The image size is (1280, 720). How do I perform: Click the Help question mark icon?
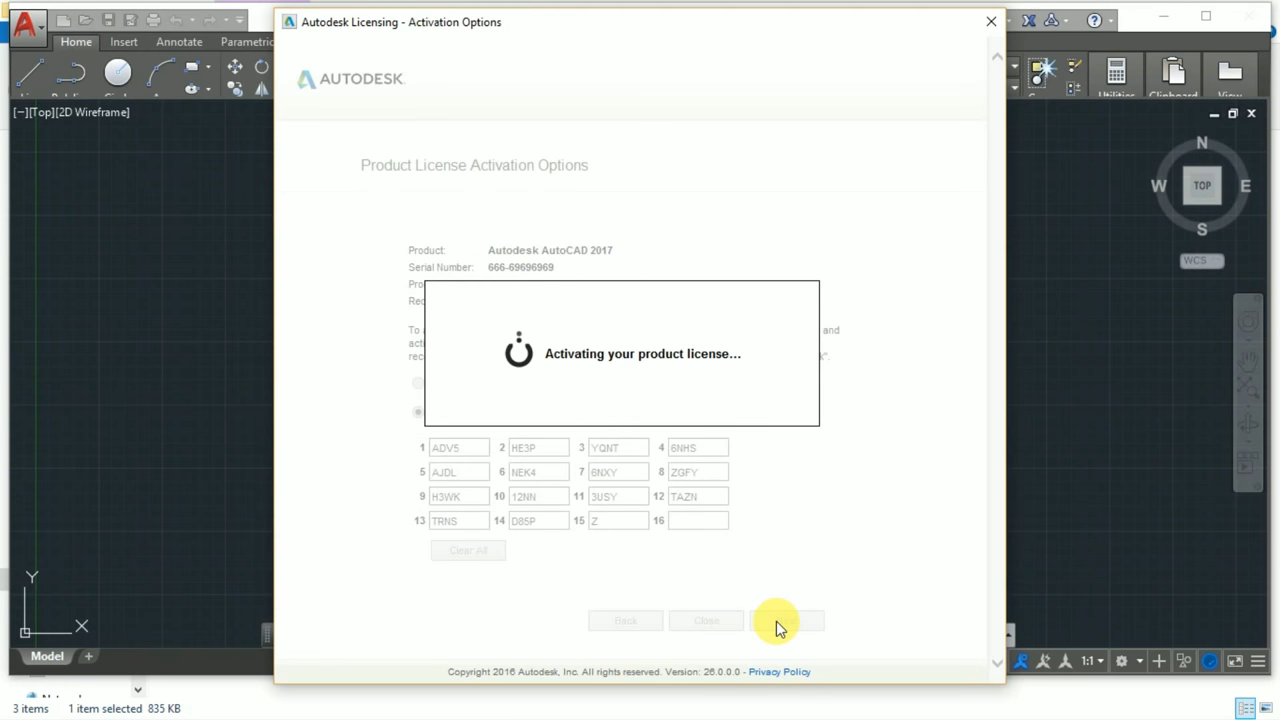1095,20
